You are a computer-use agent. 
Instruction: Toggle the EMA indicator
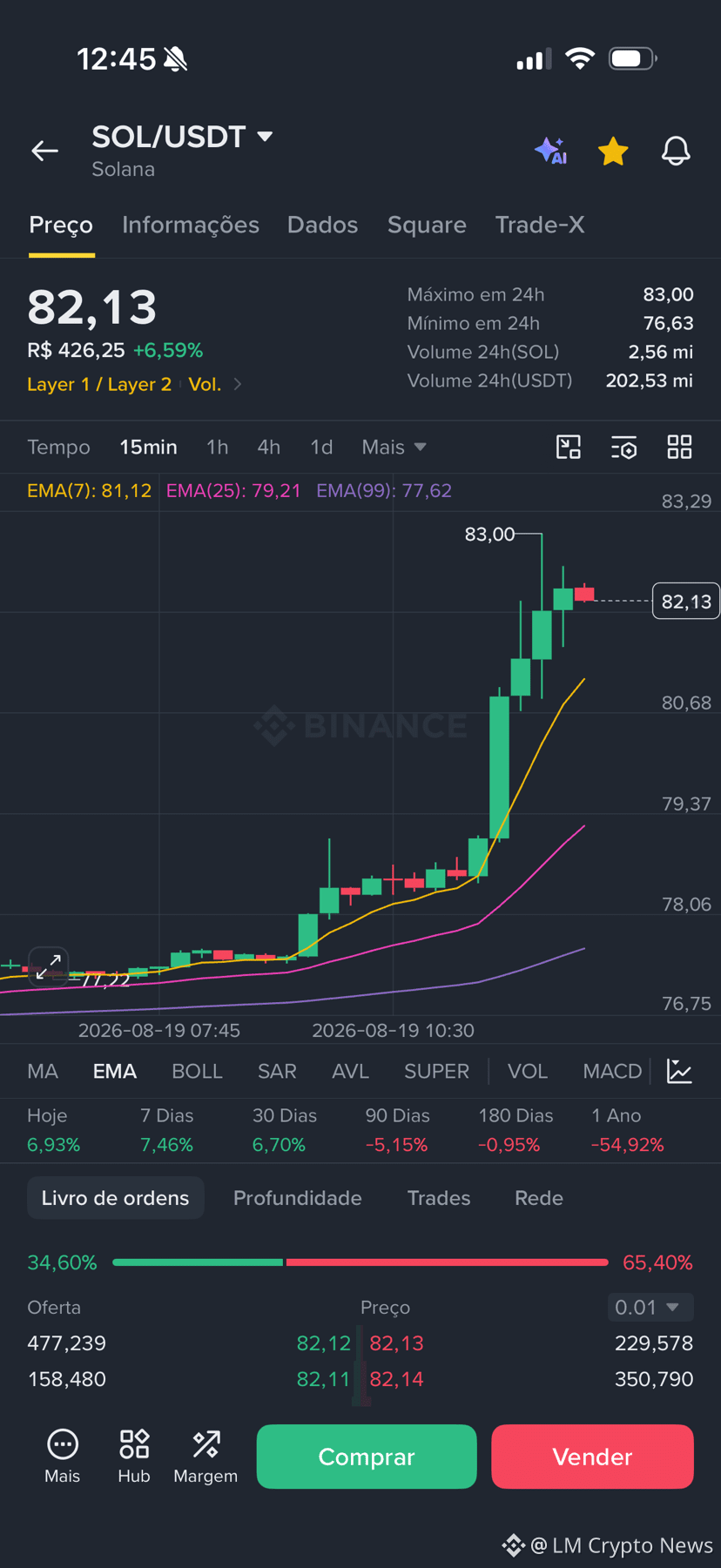pos(115,1071)
